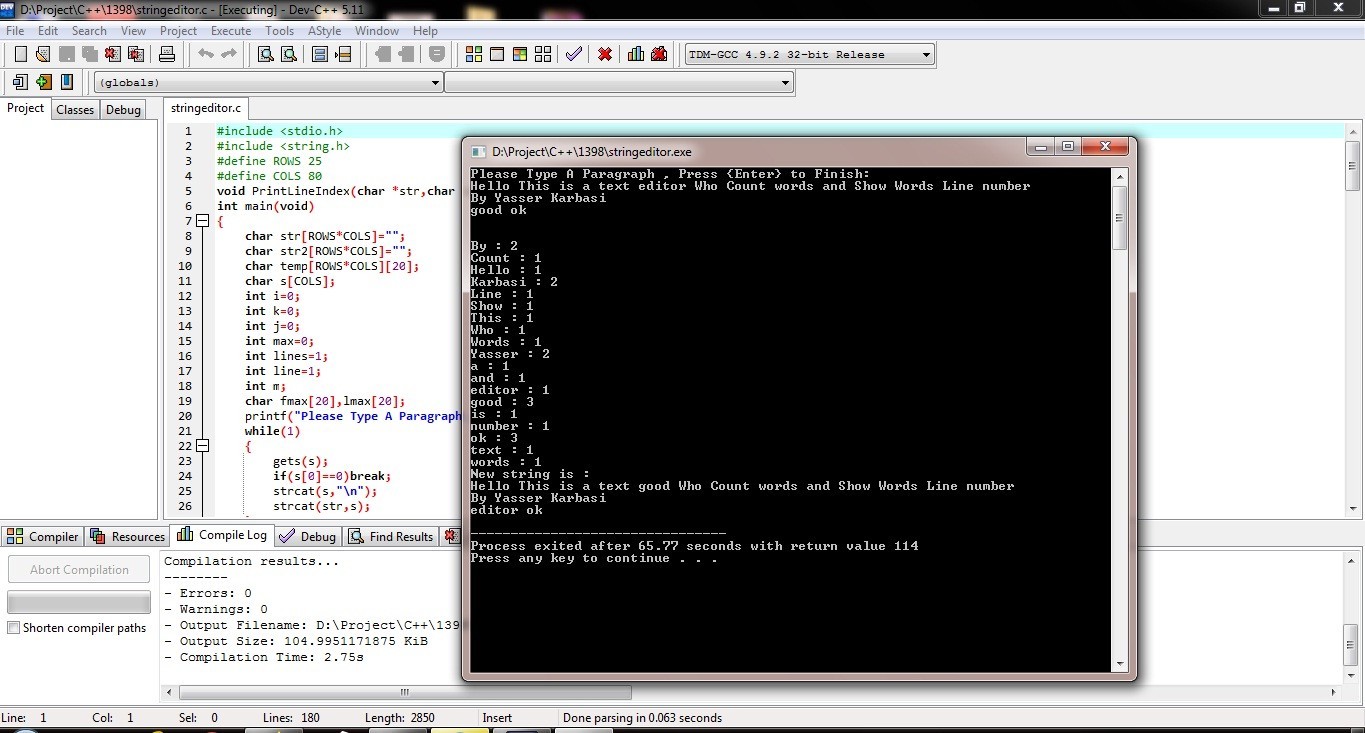Image resolution: width=1365 pixels, height=733 pixels.
Task: Click the Close file toolbar icon
Action: tap(113, 54)
